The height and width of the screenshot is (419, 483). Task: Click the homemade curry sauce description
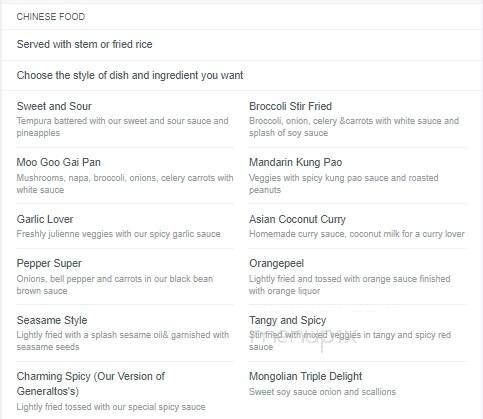357,234
